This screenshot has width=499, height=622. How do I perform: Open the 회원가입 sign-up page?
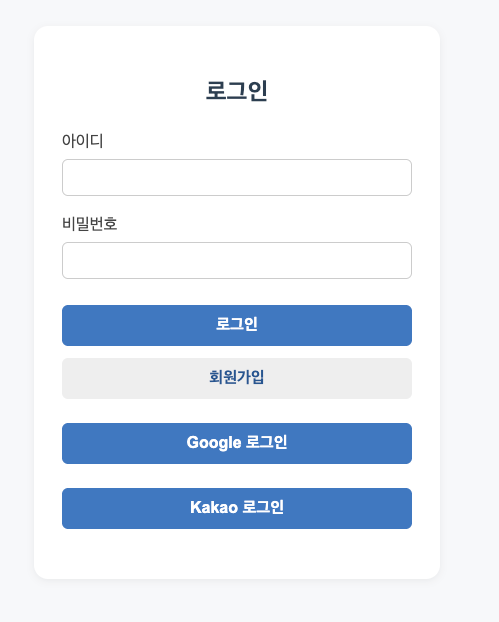[x=237, y=378]
